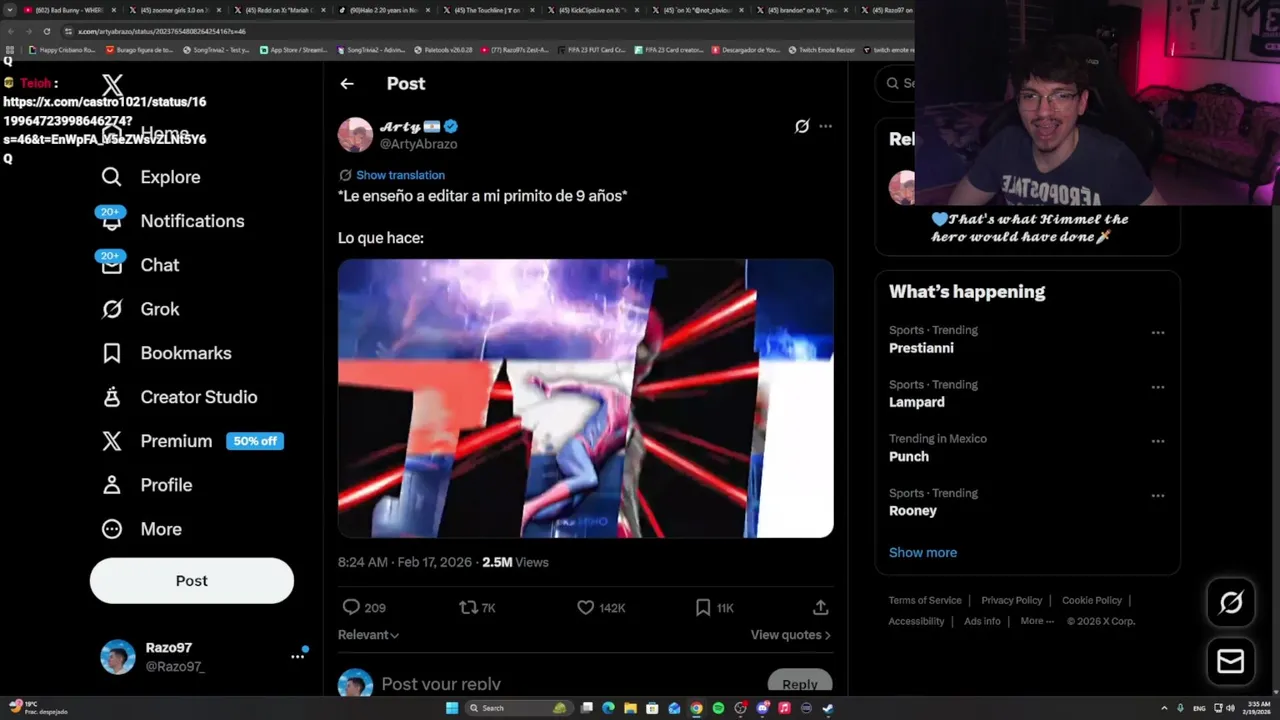
Task: Repost the post with 7K reposts
Action: [x=468, y=607]
